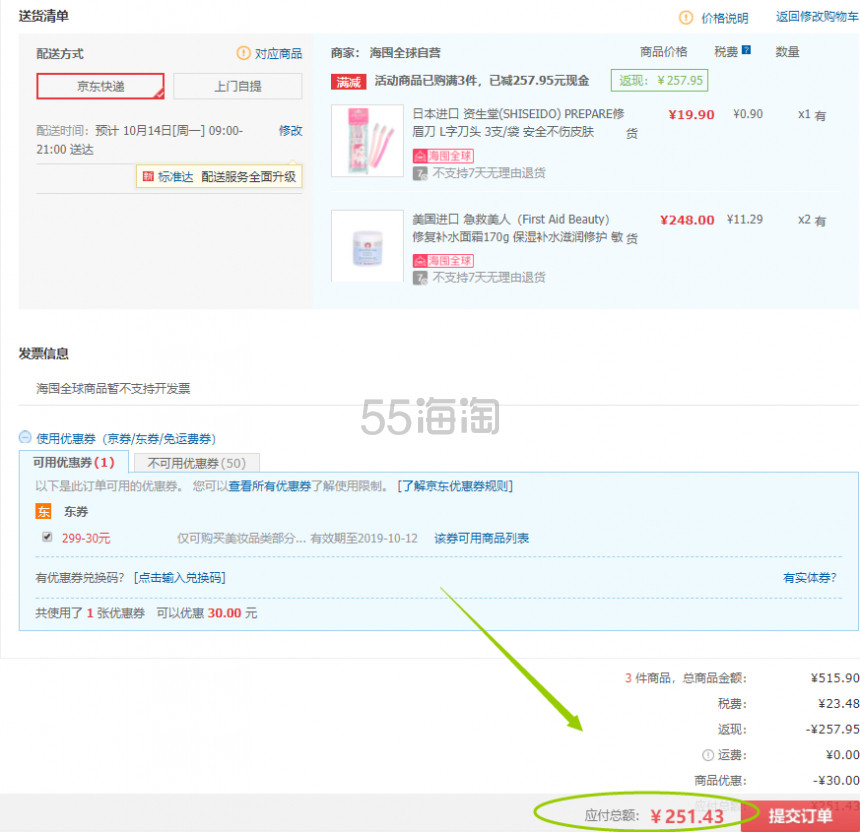Viewport: 860px width, 832px height.
Task: Open Shiseido eyebrow razor product thumbnail
Action: (x=367, y=140)
